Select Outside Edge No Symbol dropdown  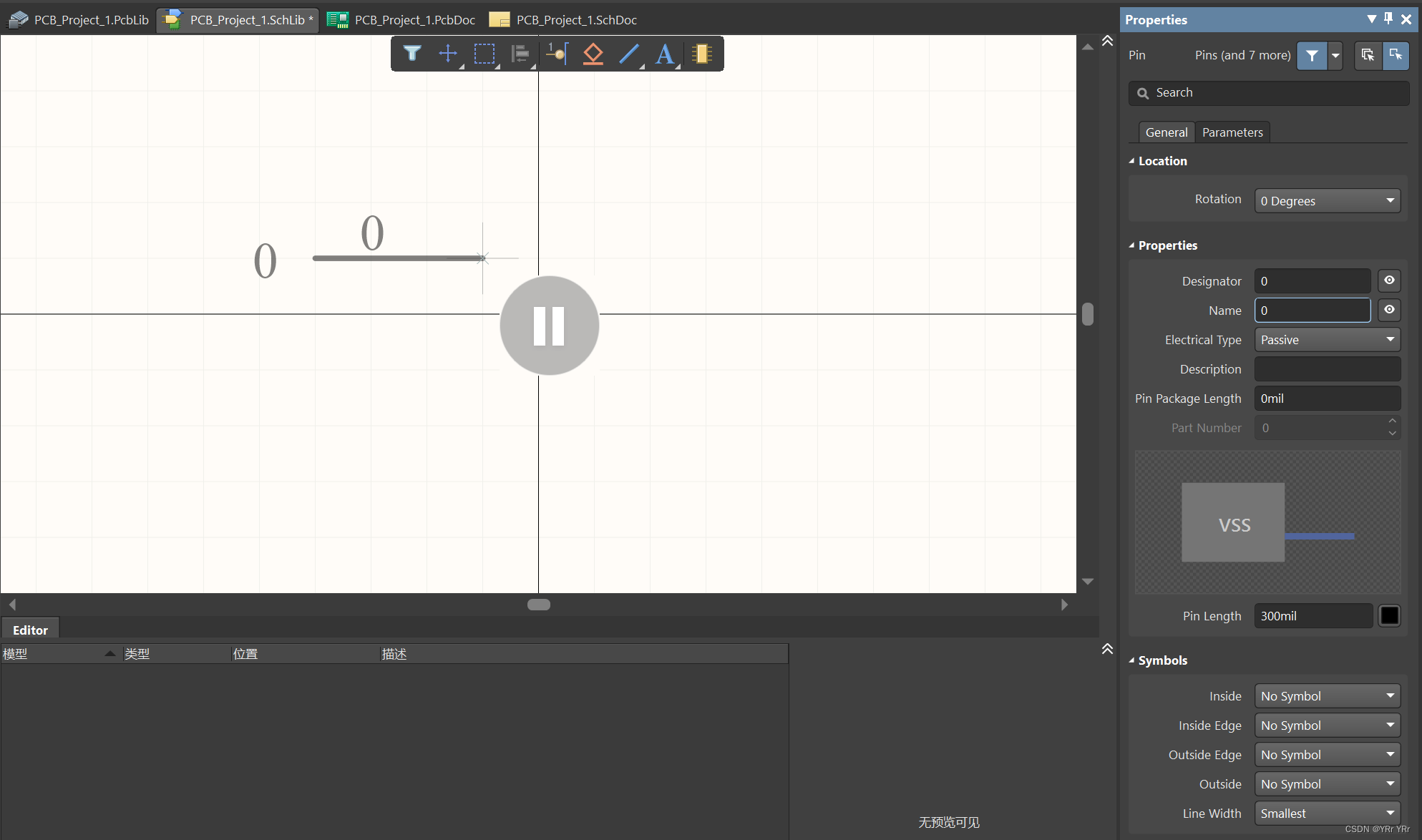click(x=1325, y=754)
